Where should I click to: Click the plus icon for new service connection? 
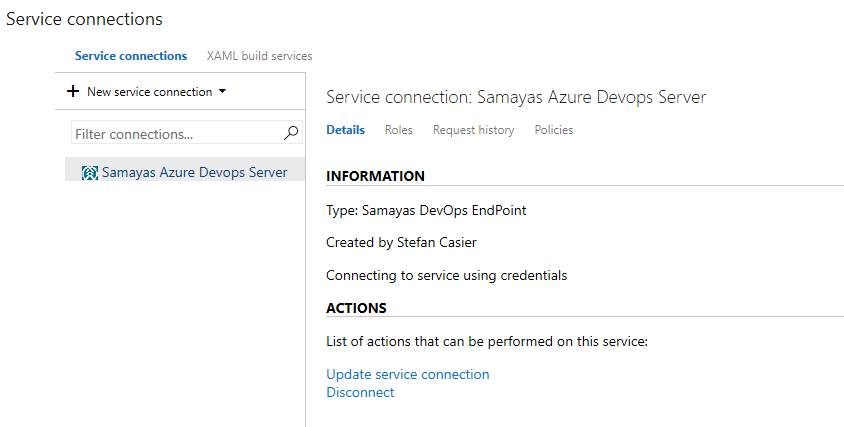73,92
